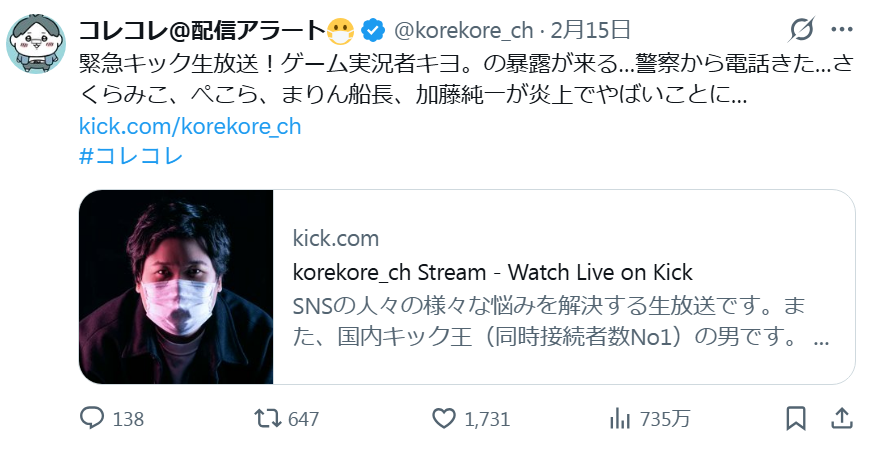Image resolution: width=870 pixels, height=450 pixels.
Task: Click the 1,731 likes count
Action: click(x=487, y=419)
